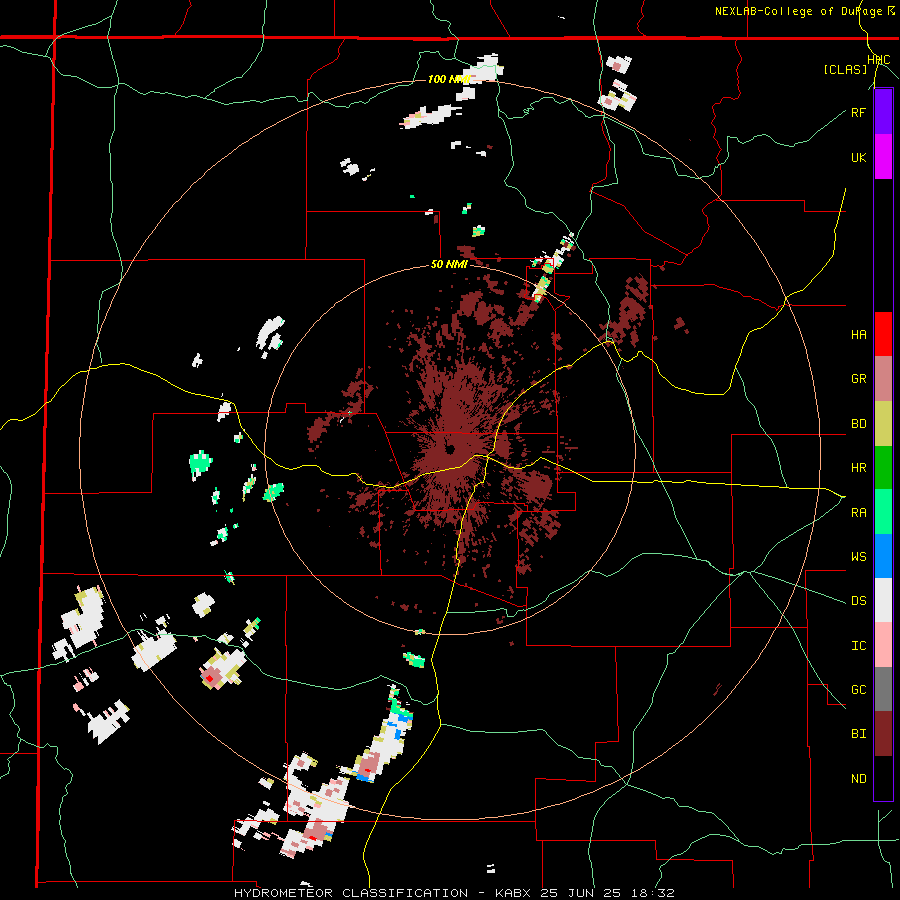Screen dimensions: 900x900
Task: Click the GR legend label
Action: tap(858, 379)
